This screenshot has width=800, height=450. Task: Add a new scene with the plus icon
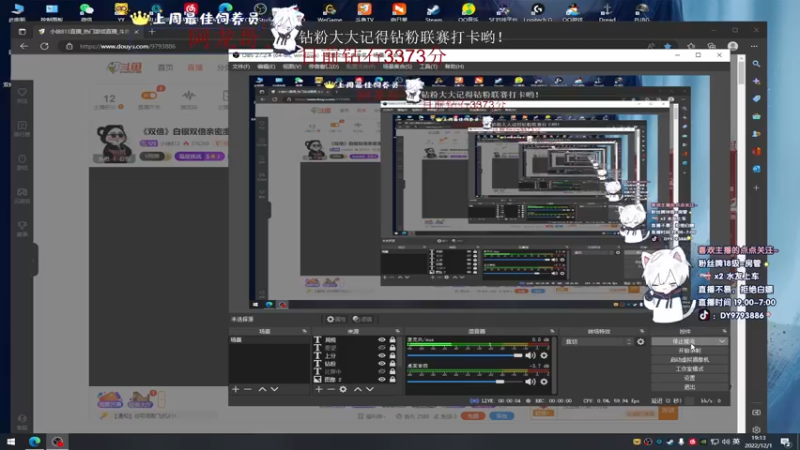pyautogui.click(x=235, y=389)
